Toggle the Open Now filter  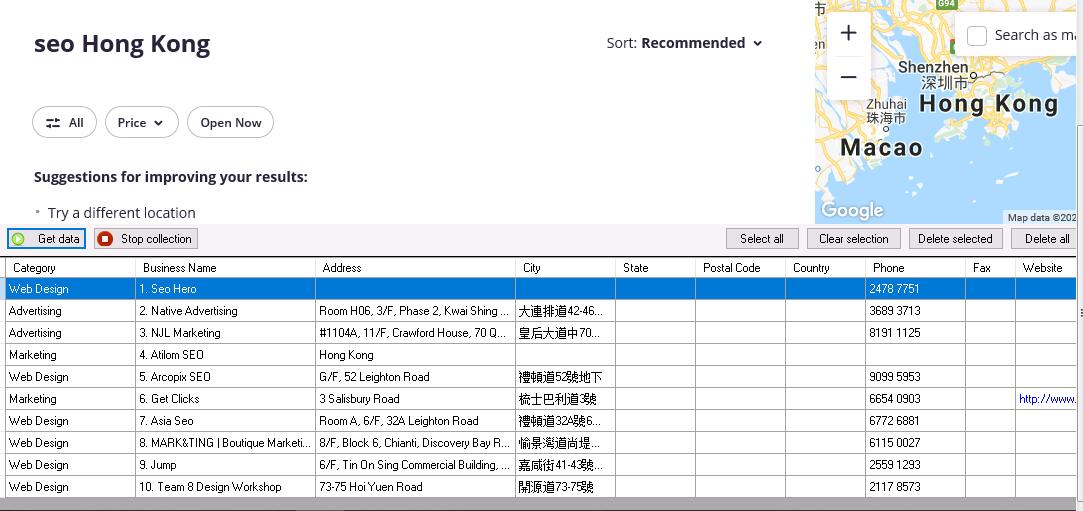230,122
